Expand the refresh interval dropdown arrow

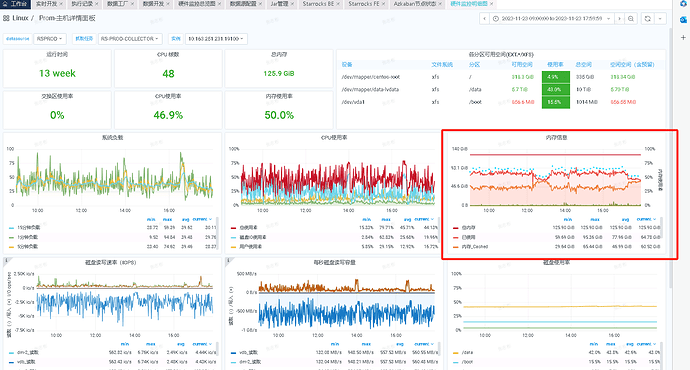tap(660, 19)
